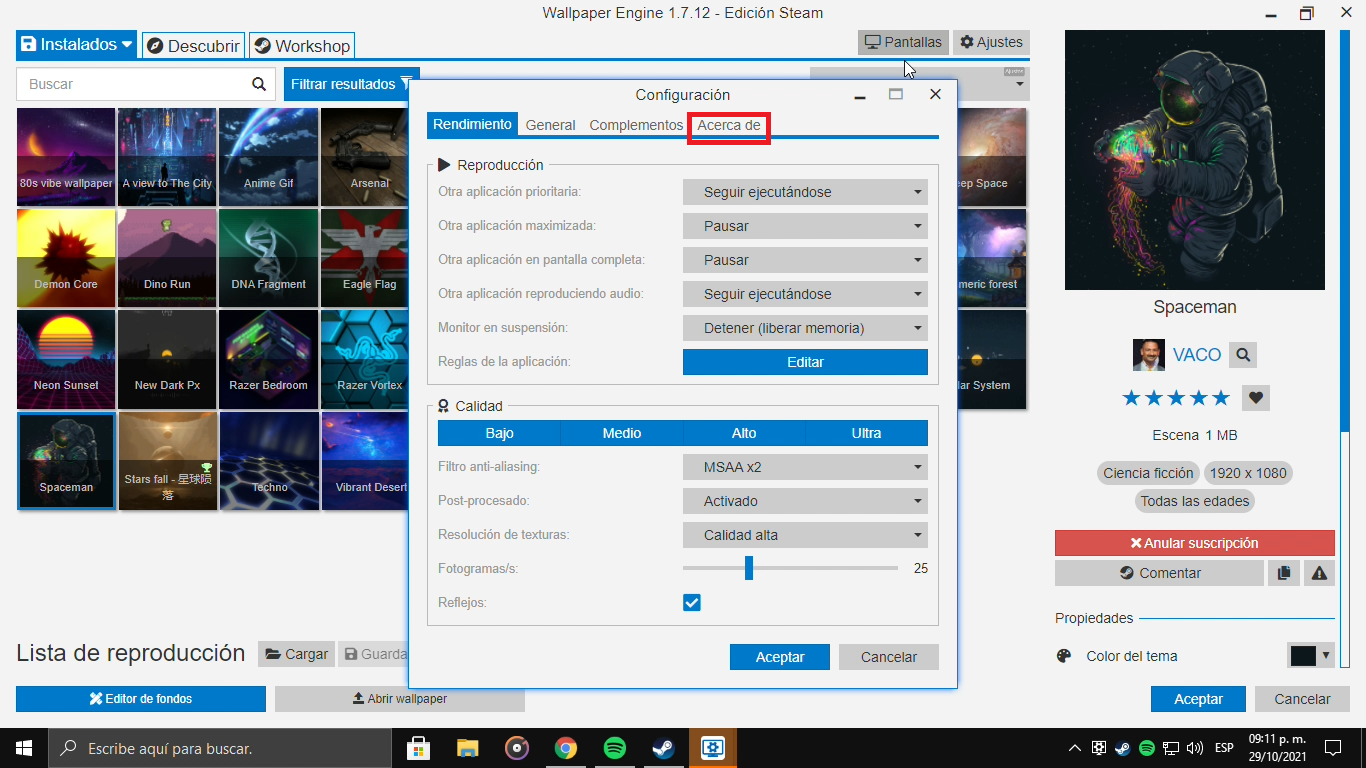Open Otra aplicación maximizada dropdown
The width and height of the screenshot is (1366, 768).
click(805, 226)
